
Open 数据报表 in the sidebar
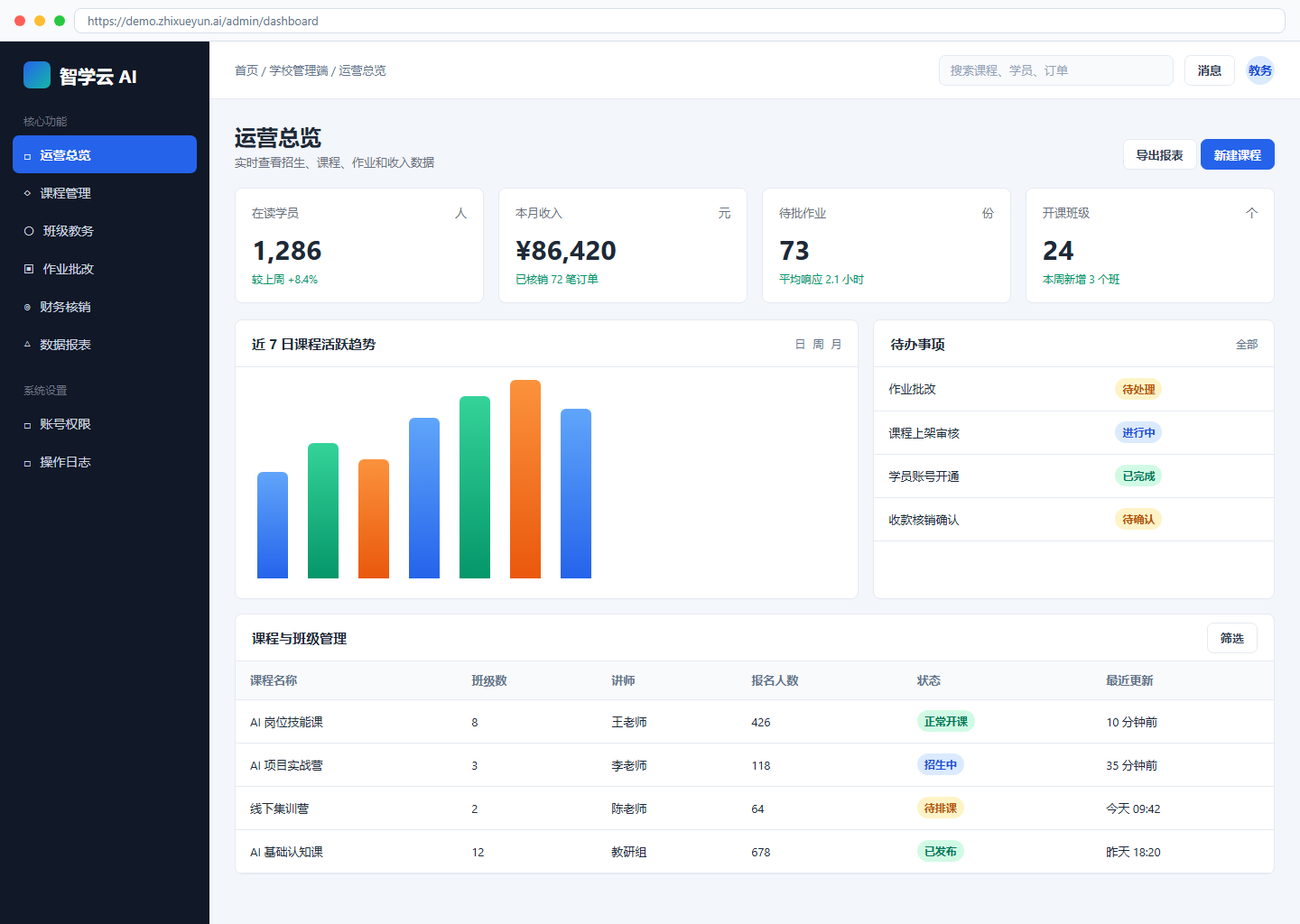coord(105,345)
